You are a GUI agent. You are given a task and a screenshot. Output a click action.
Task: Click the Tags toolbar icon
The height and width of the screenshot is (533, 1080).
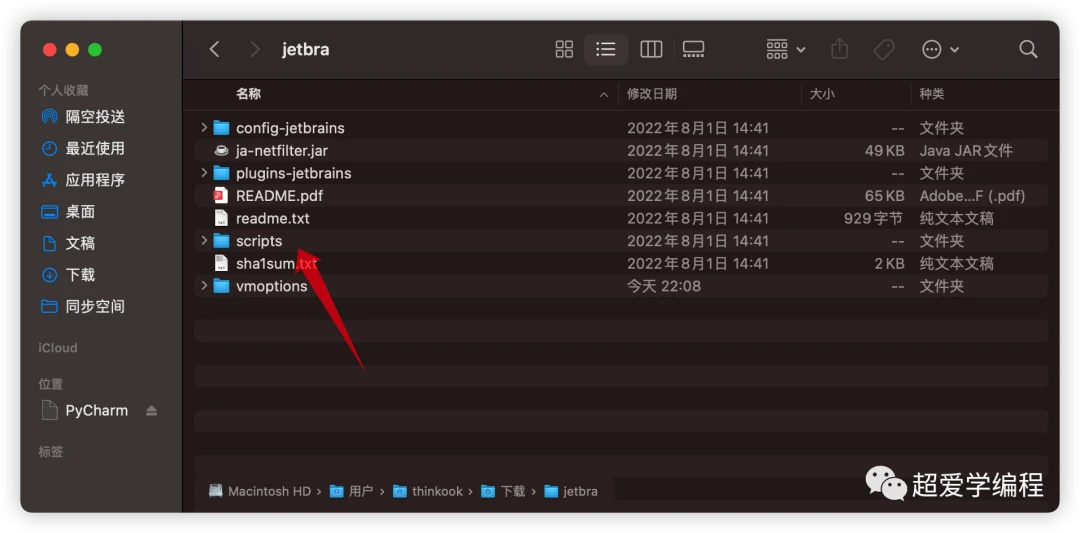pos(884,50)
